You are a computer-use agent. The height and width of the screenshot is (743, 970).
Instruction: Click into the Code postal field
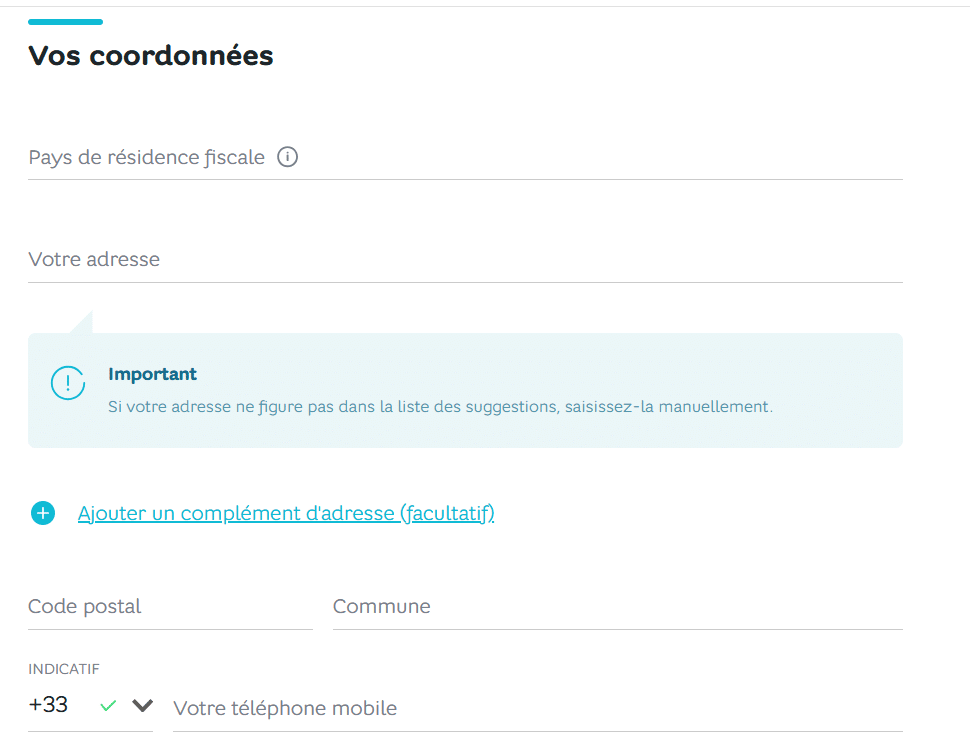pos(170,607)
